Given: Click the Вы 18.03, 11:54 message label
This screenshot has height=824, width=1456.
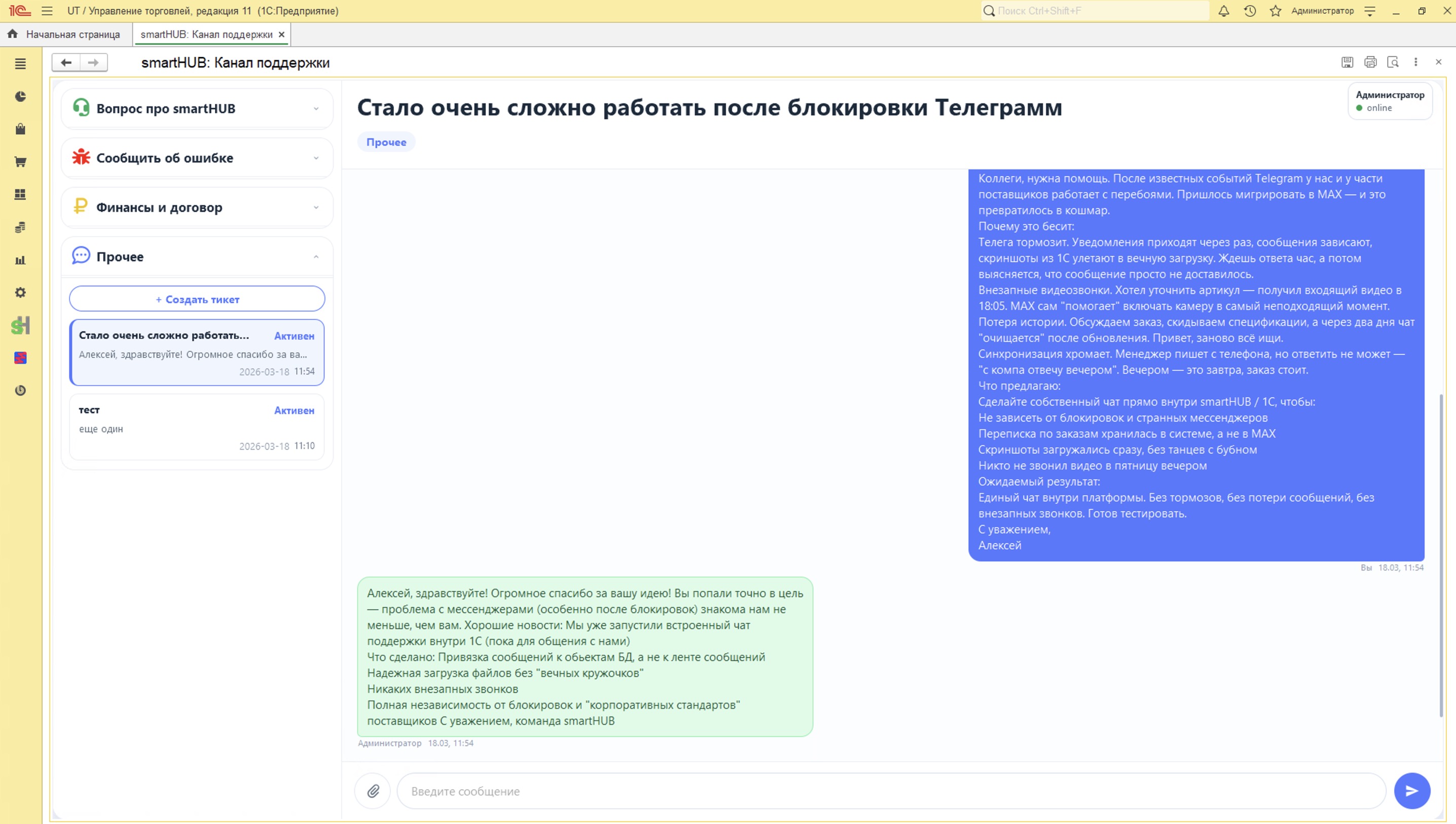Looking at the screenshot, I should point(1392,568).
